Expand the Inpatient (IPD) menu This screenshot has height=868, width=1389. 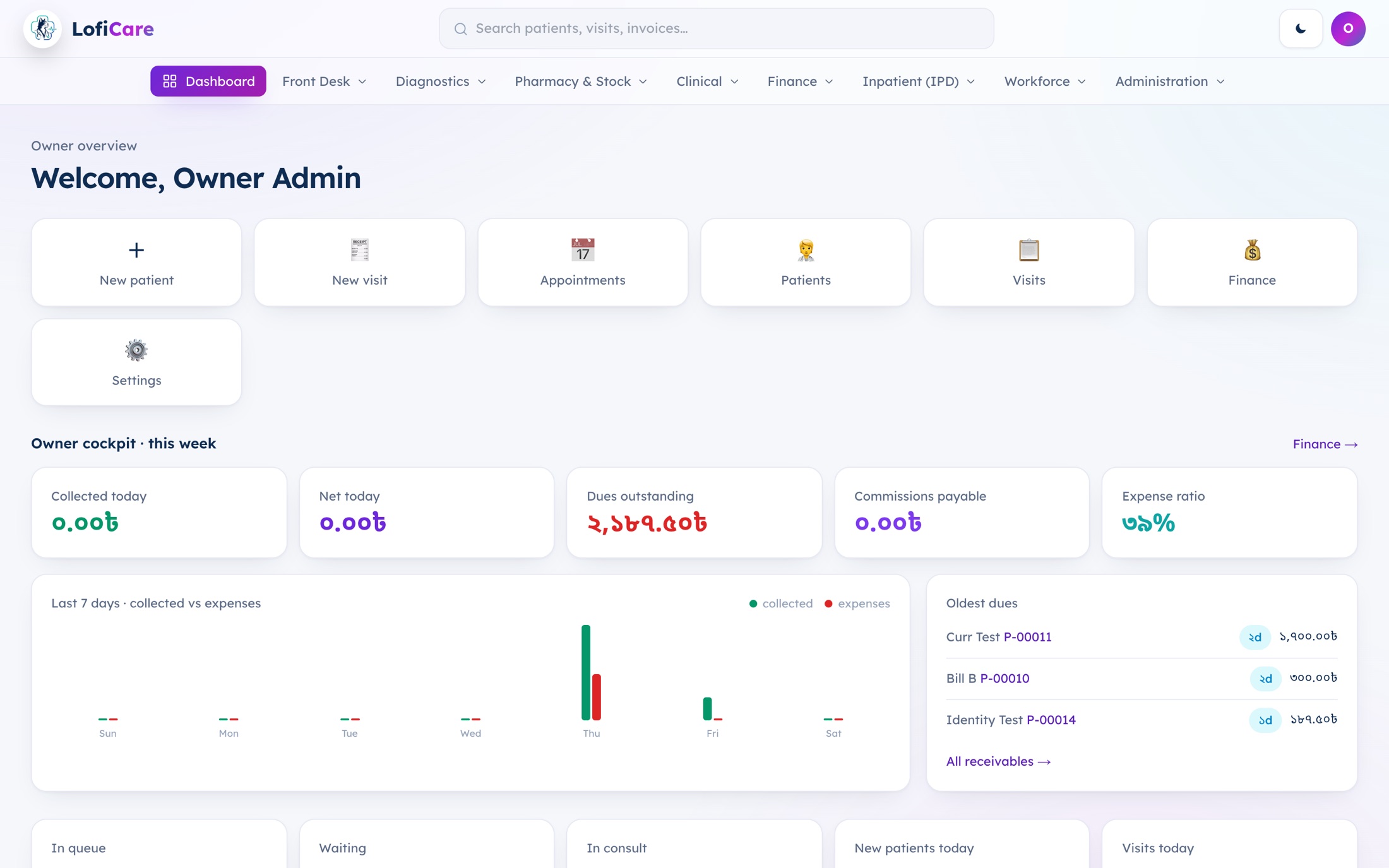[x=919, y=81]
